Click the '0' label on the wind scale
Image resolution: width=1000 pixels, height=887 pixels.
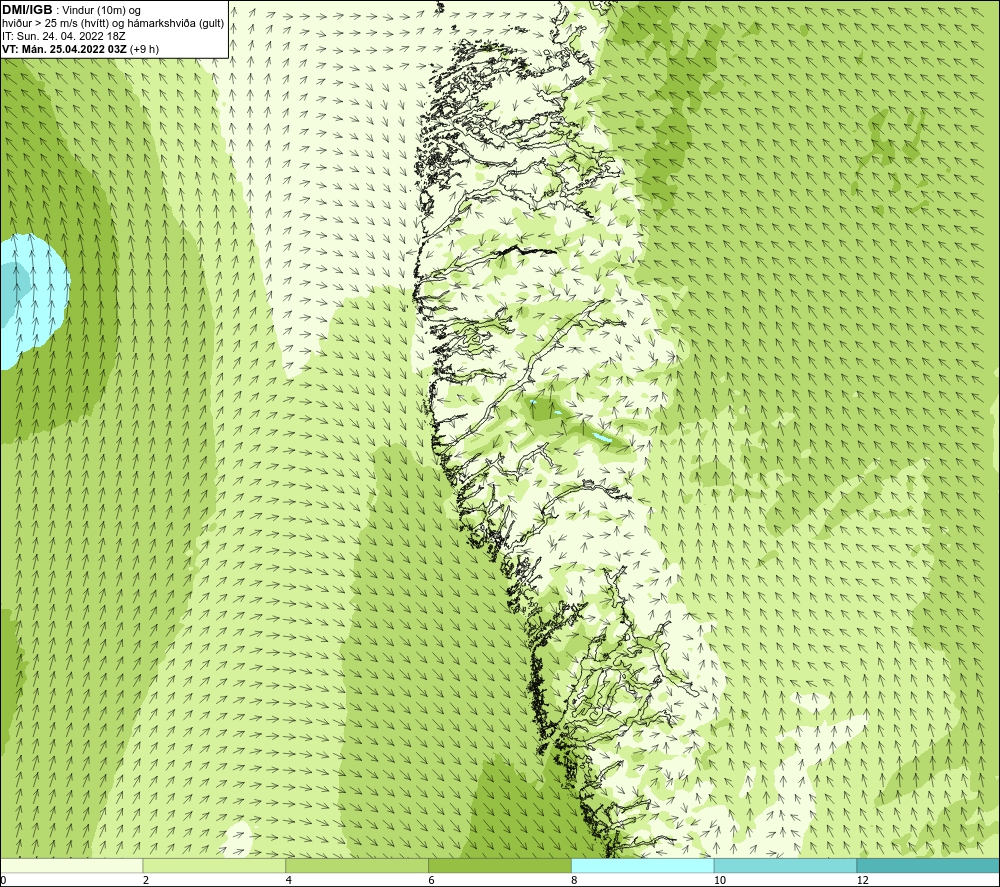point(3,881)
